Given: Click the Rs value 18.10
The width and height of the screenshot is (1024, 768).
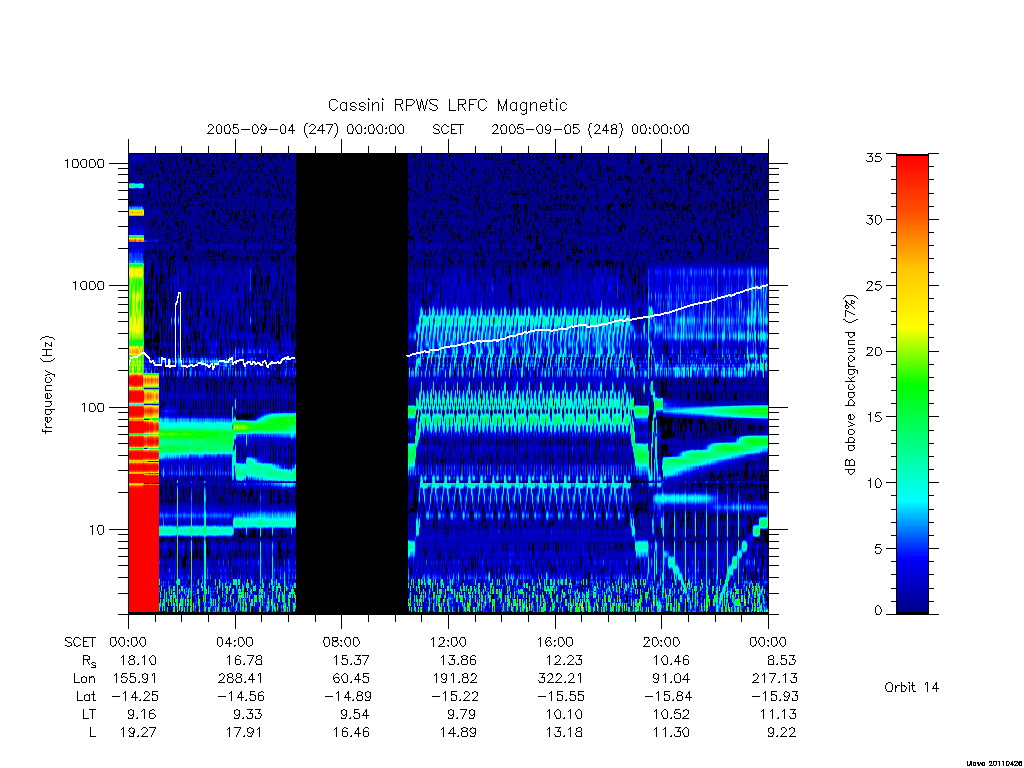Looking at the screenshot, I should 138,660.
